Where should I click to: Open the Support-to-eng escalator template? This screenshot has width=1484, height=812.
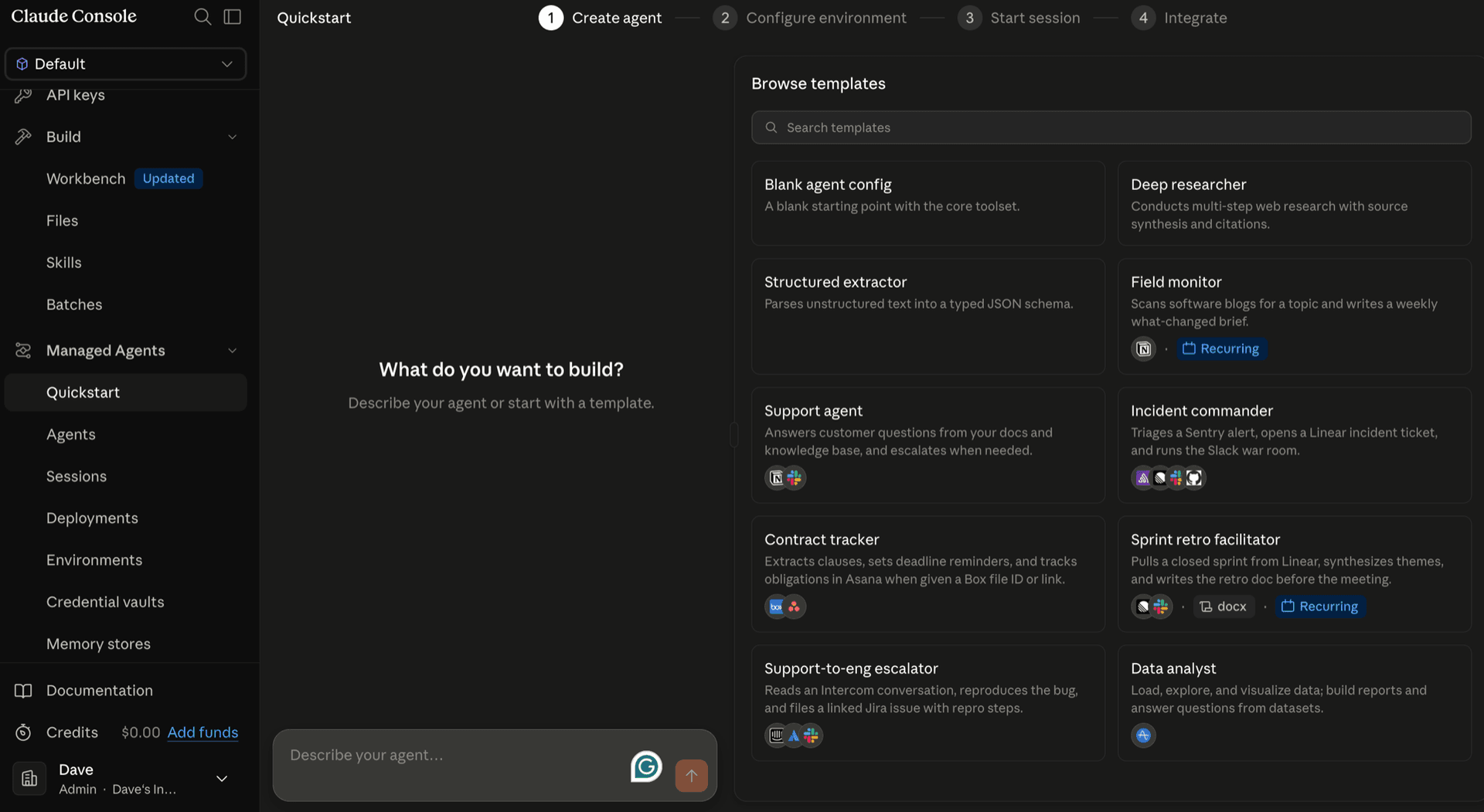927,703
